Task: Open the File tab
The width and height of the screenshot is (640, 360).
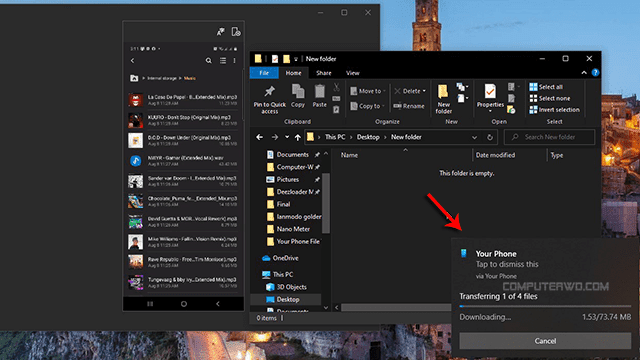Action: [x=264, y=73]
